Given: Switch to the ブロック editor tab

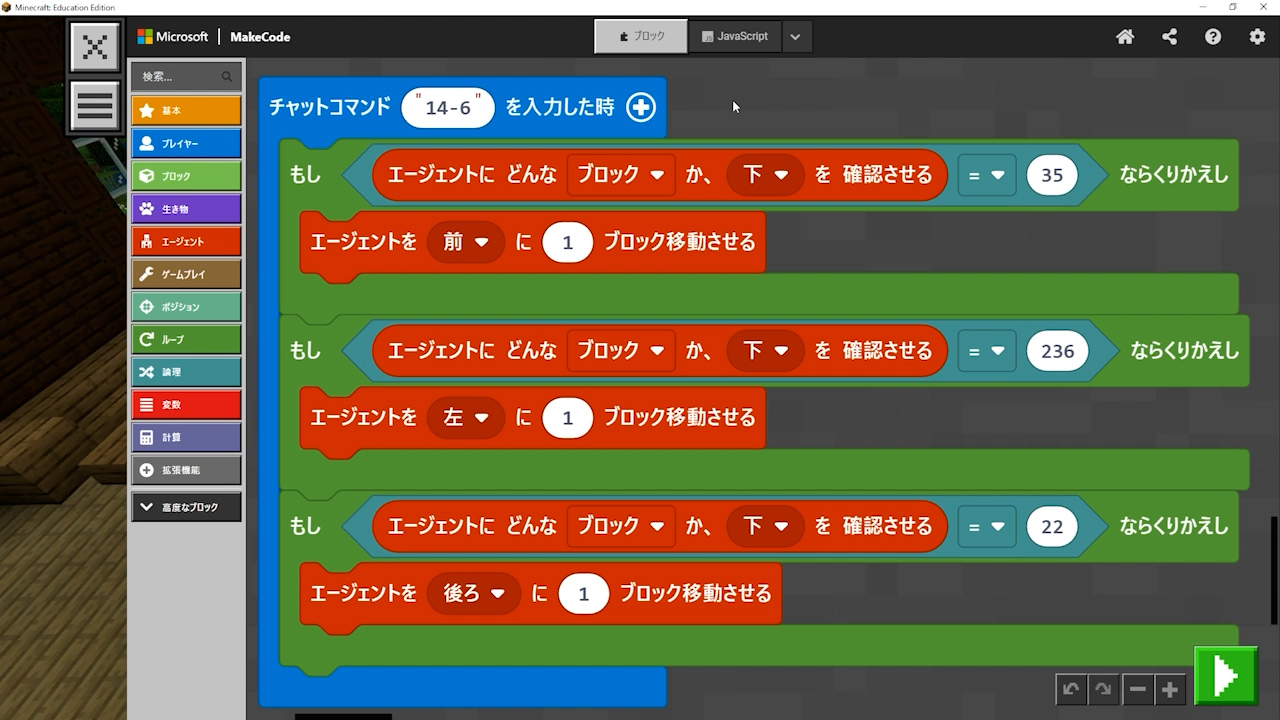Looking at the screenshot, I should click(641, 36).
